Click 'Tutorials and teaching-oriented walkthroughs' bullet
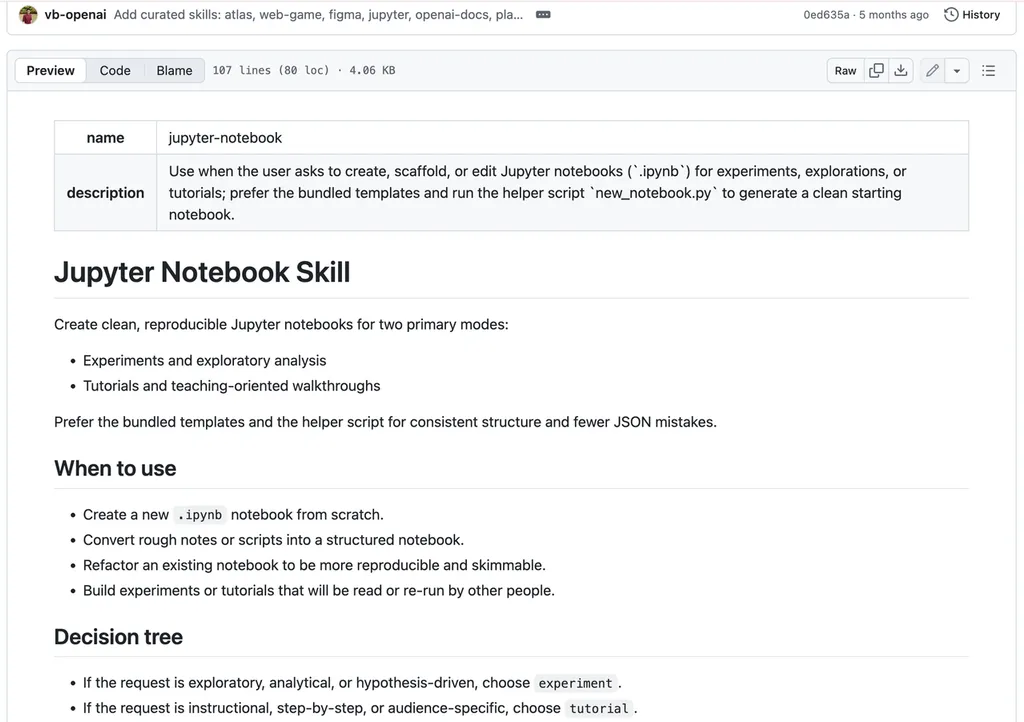 (231, 386)
